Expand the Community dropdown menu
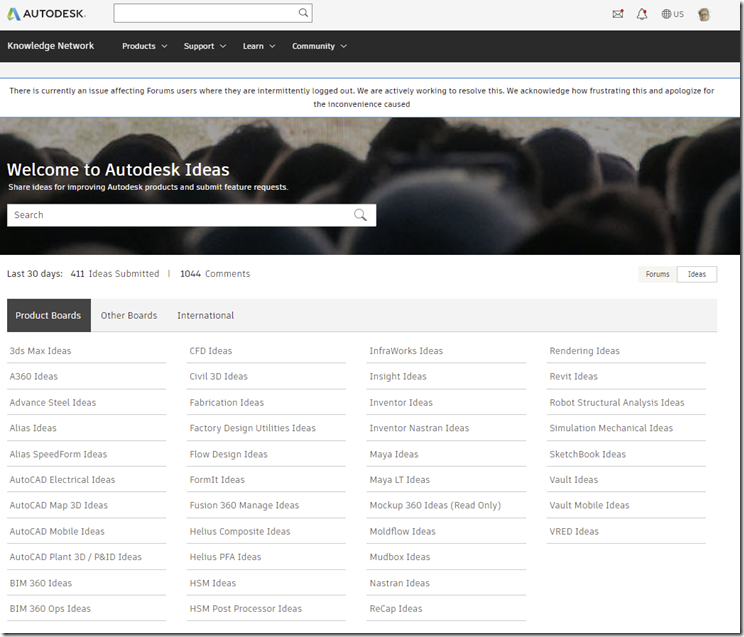This screenshot has height=637, width=744. [319, 46]
